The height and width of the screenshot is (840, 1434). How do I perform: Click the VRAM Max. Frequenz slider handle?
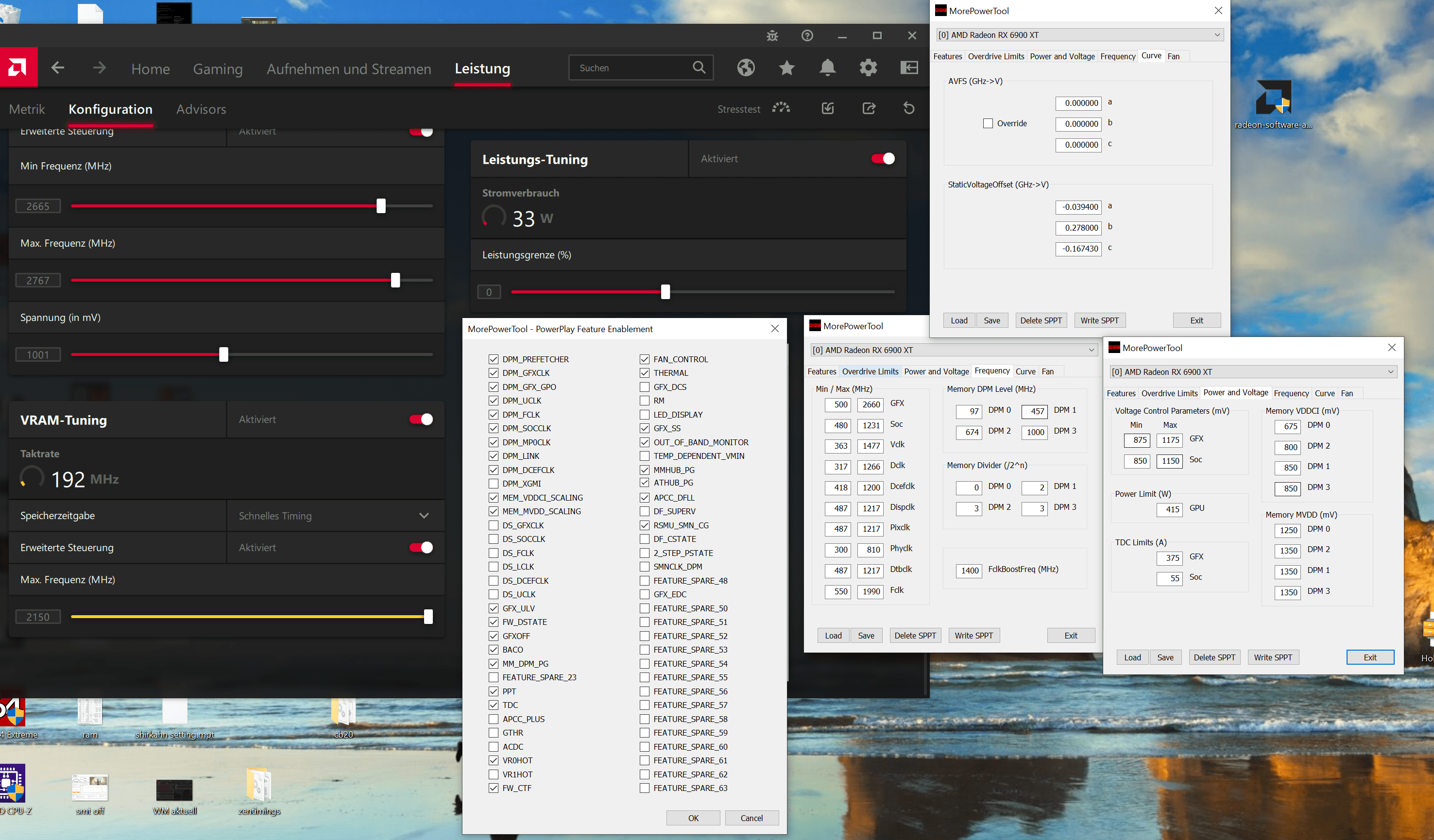click(x=428, y=617)
